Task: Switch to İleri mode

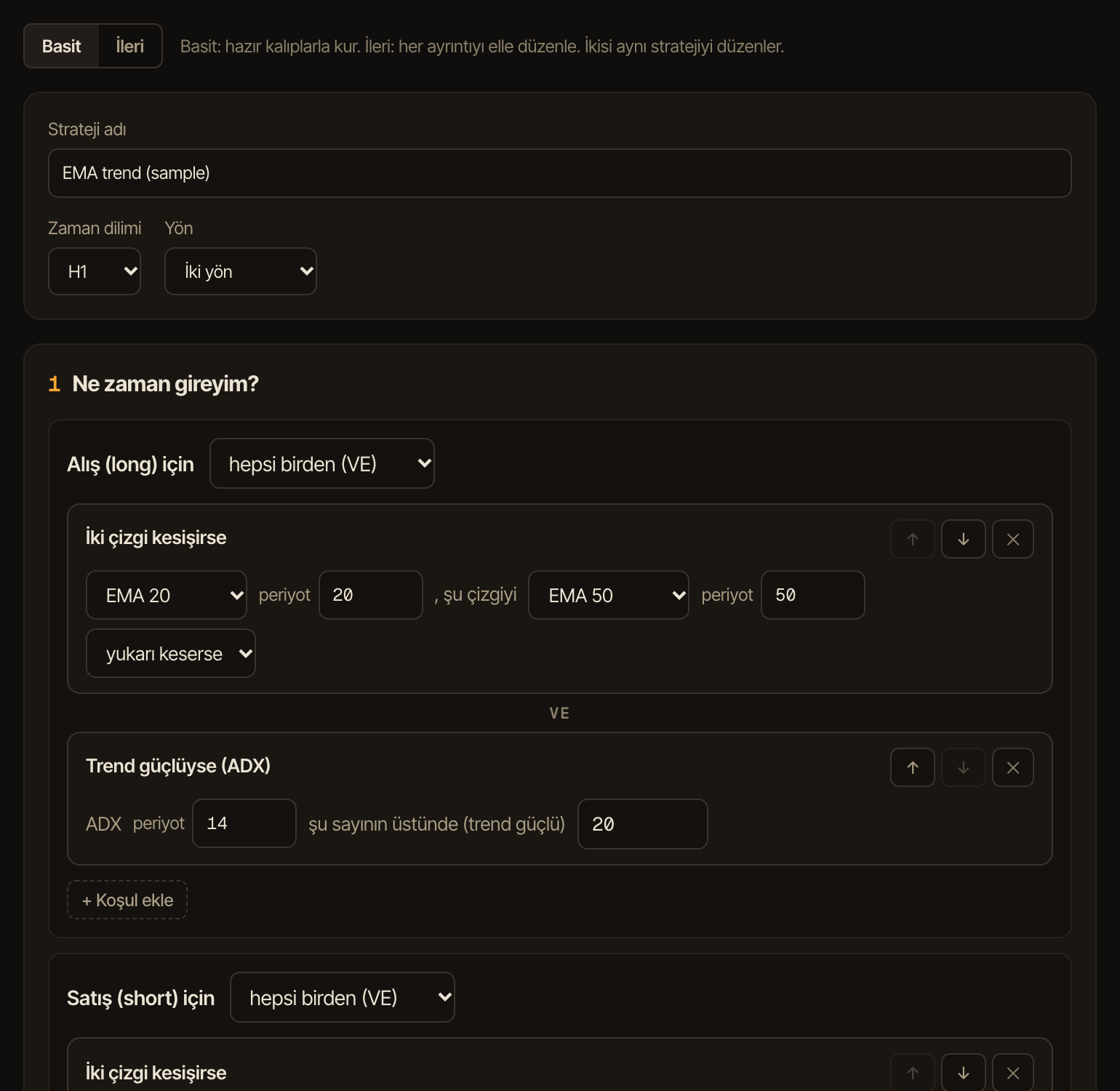Action: point(130,46)
